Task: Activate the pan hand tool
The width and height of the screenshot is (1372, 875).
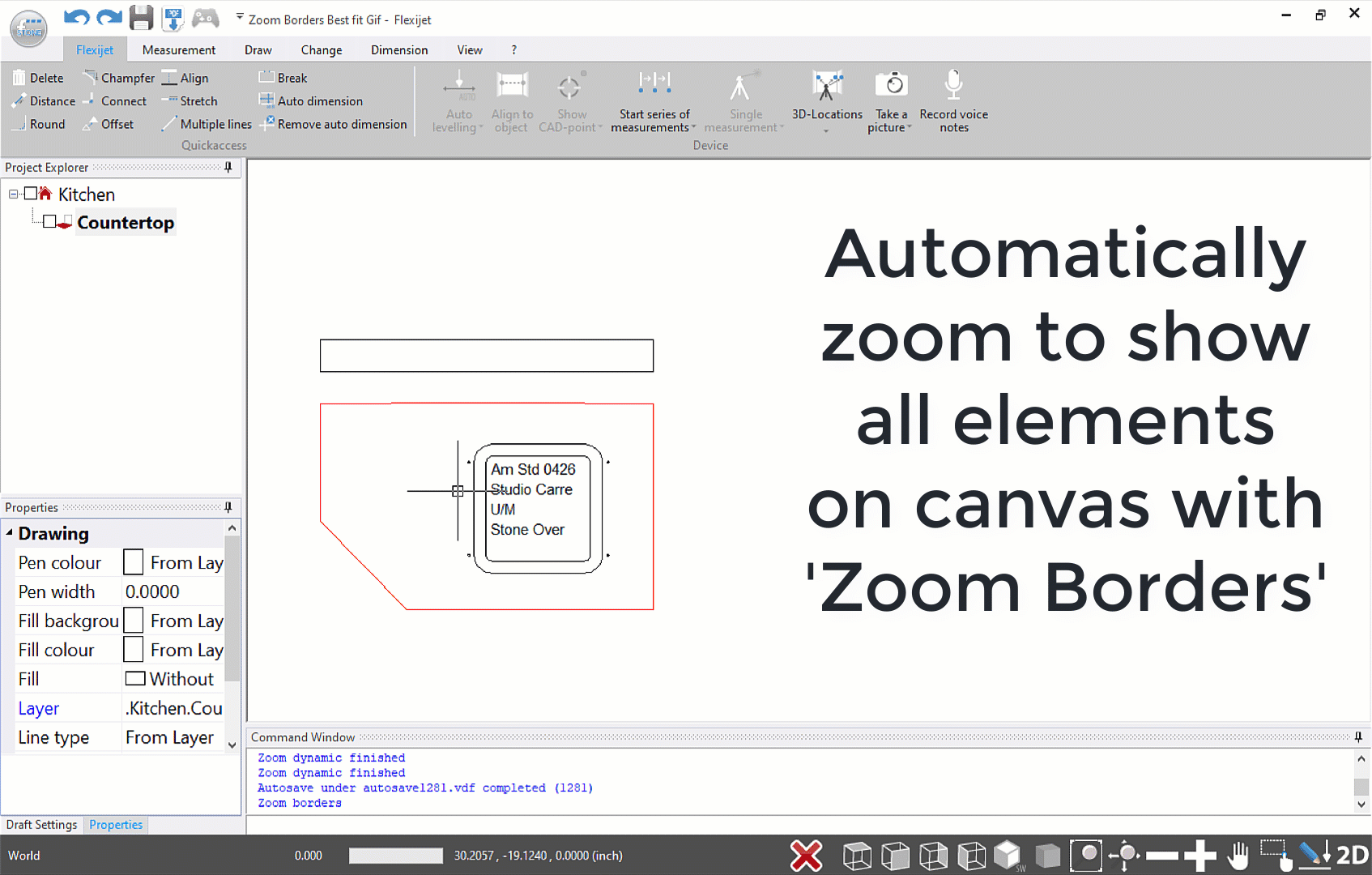Action: [1238, 855]
